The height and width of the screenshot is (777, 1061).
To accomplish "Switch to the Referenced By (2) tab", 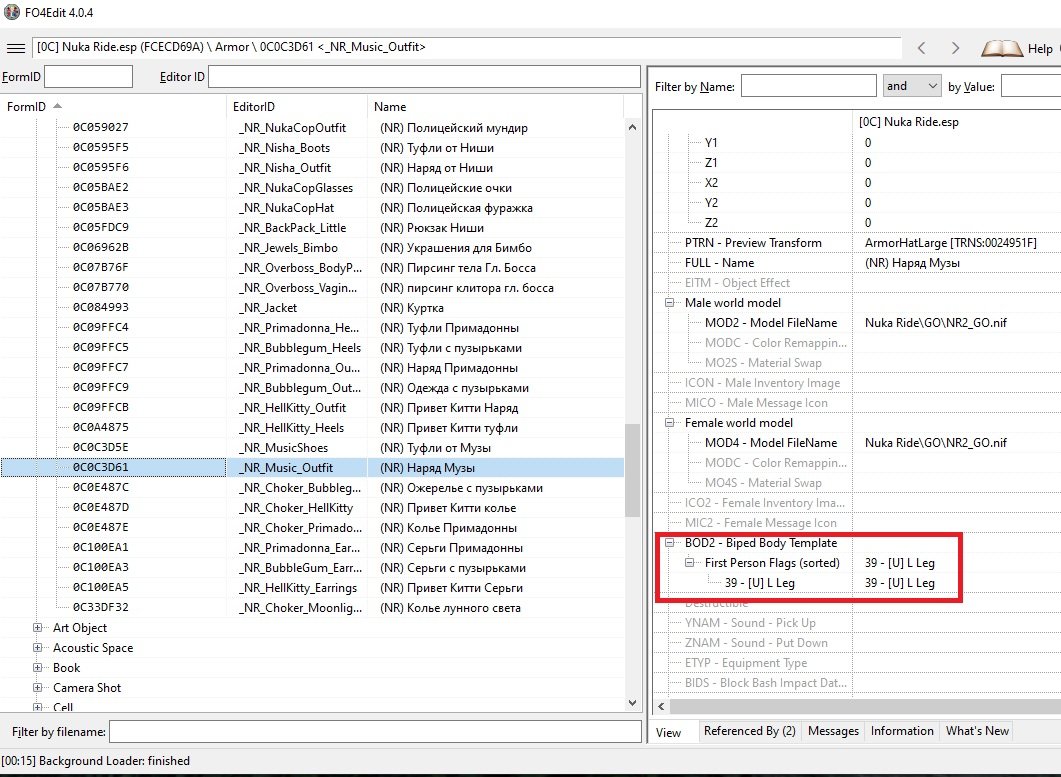I will (749, 731).
